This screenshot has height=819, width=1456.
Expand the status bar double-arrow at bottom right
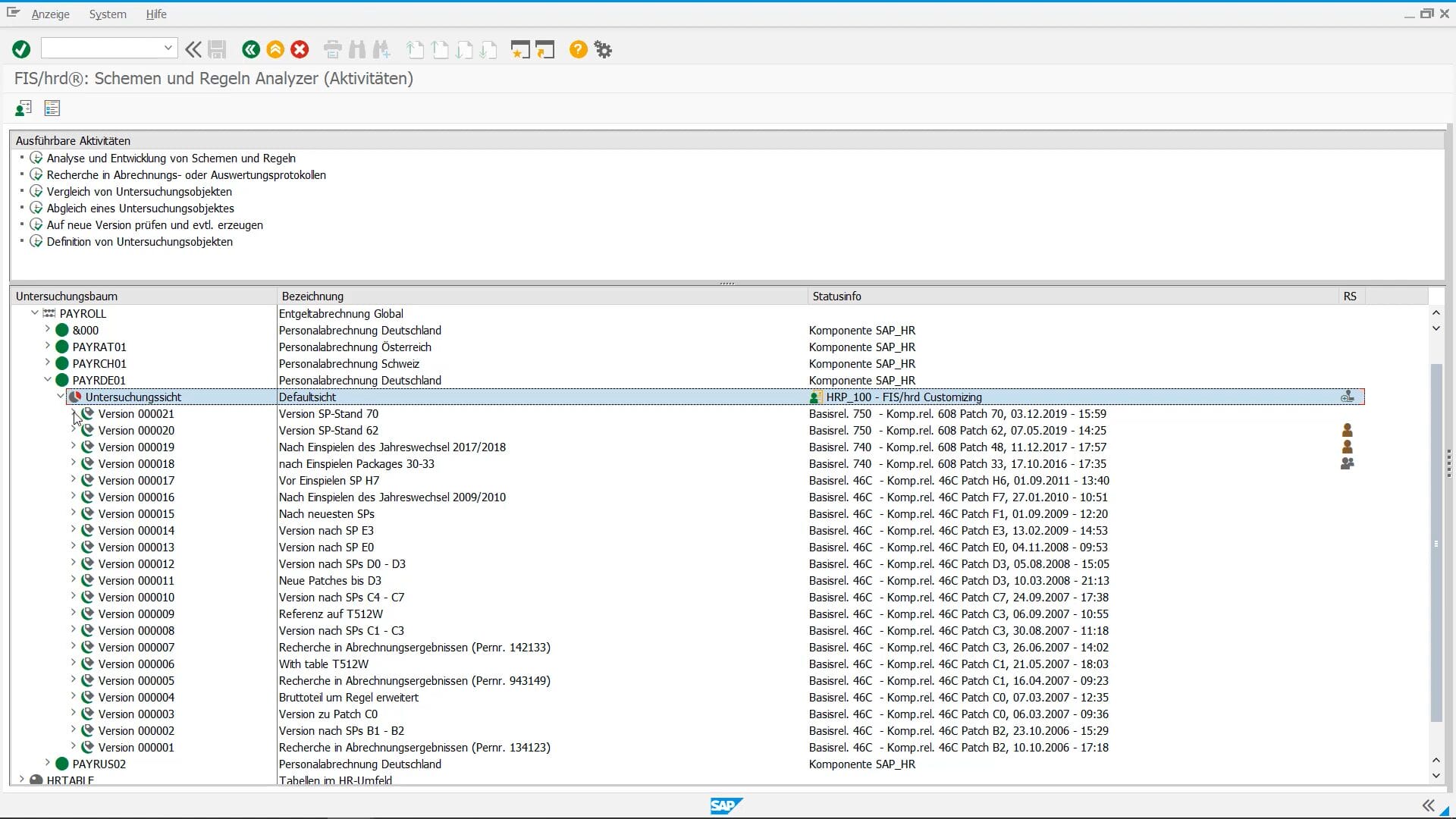click(1428, 805)
